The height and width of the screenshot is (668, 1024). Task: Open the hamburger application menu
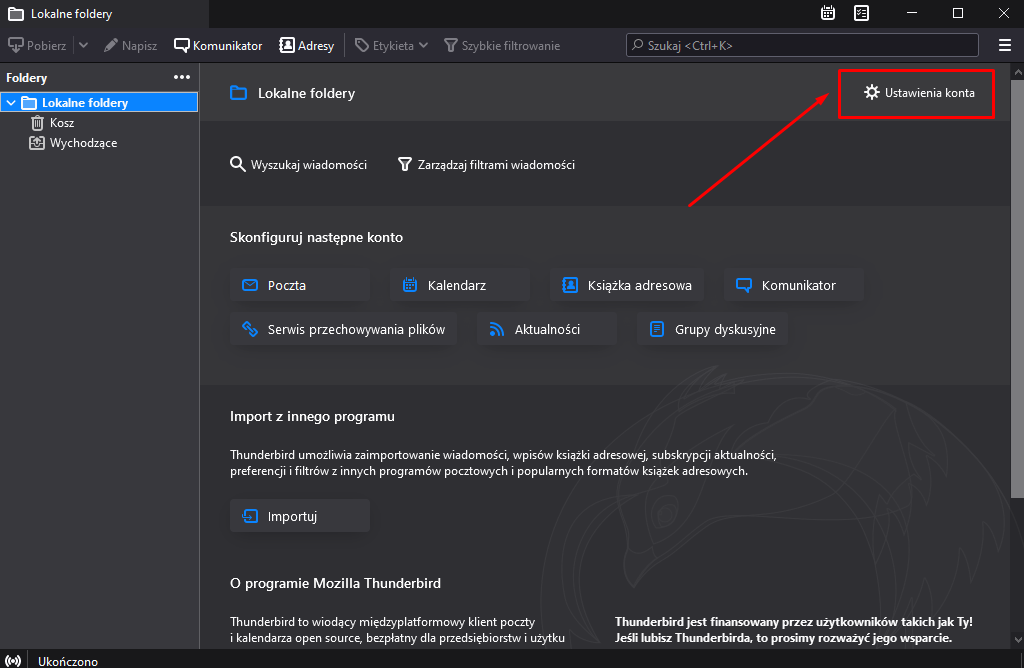click(x=1004, y=45)
